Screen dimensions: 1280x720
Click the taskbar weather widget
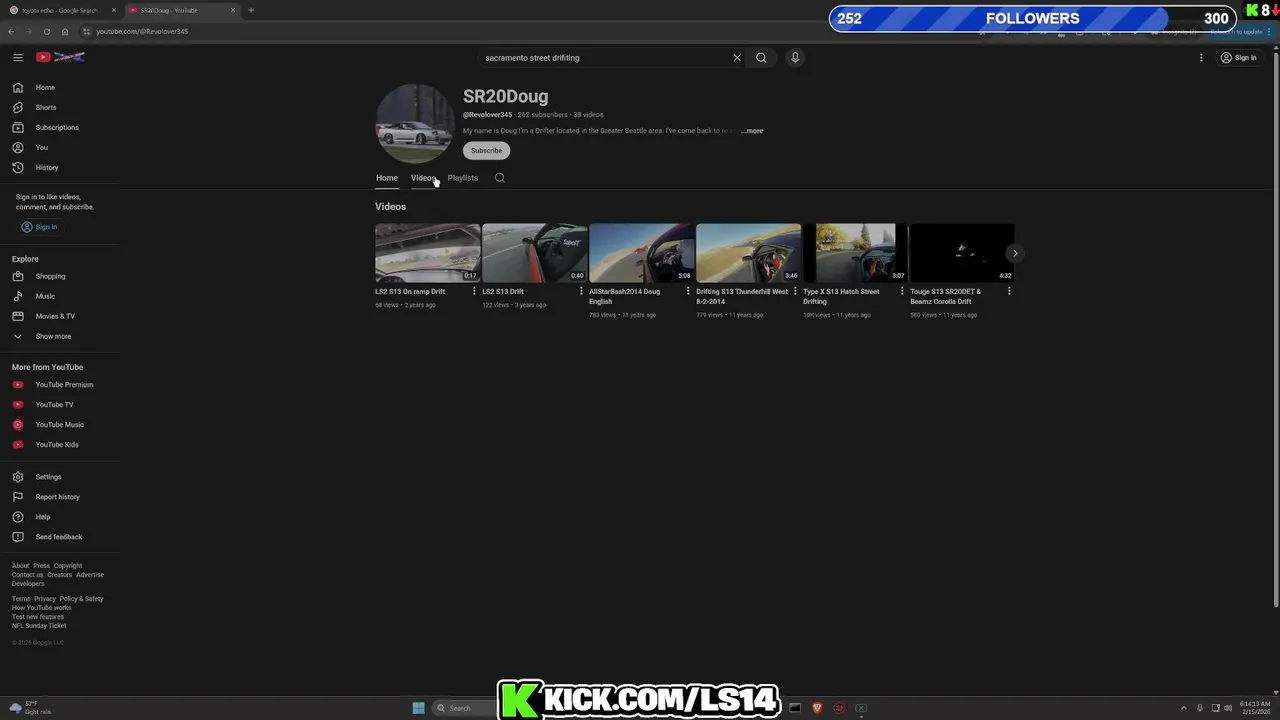coord(30,707)
